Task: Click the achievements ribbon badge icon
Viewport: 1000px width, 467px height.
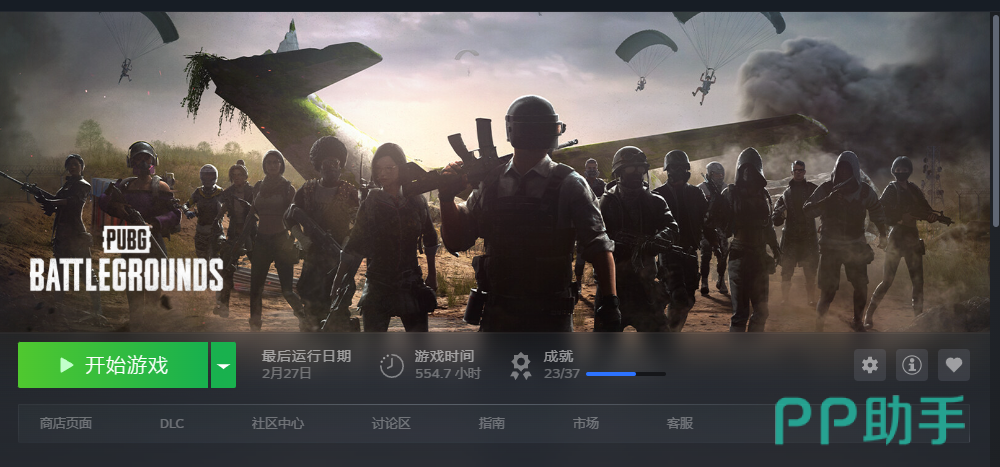Action: click(x=521, y=366)
